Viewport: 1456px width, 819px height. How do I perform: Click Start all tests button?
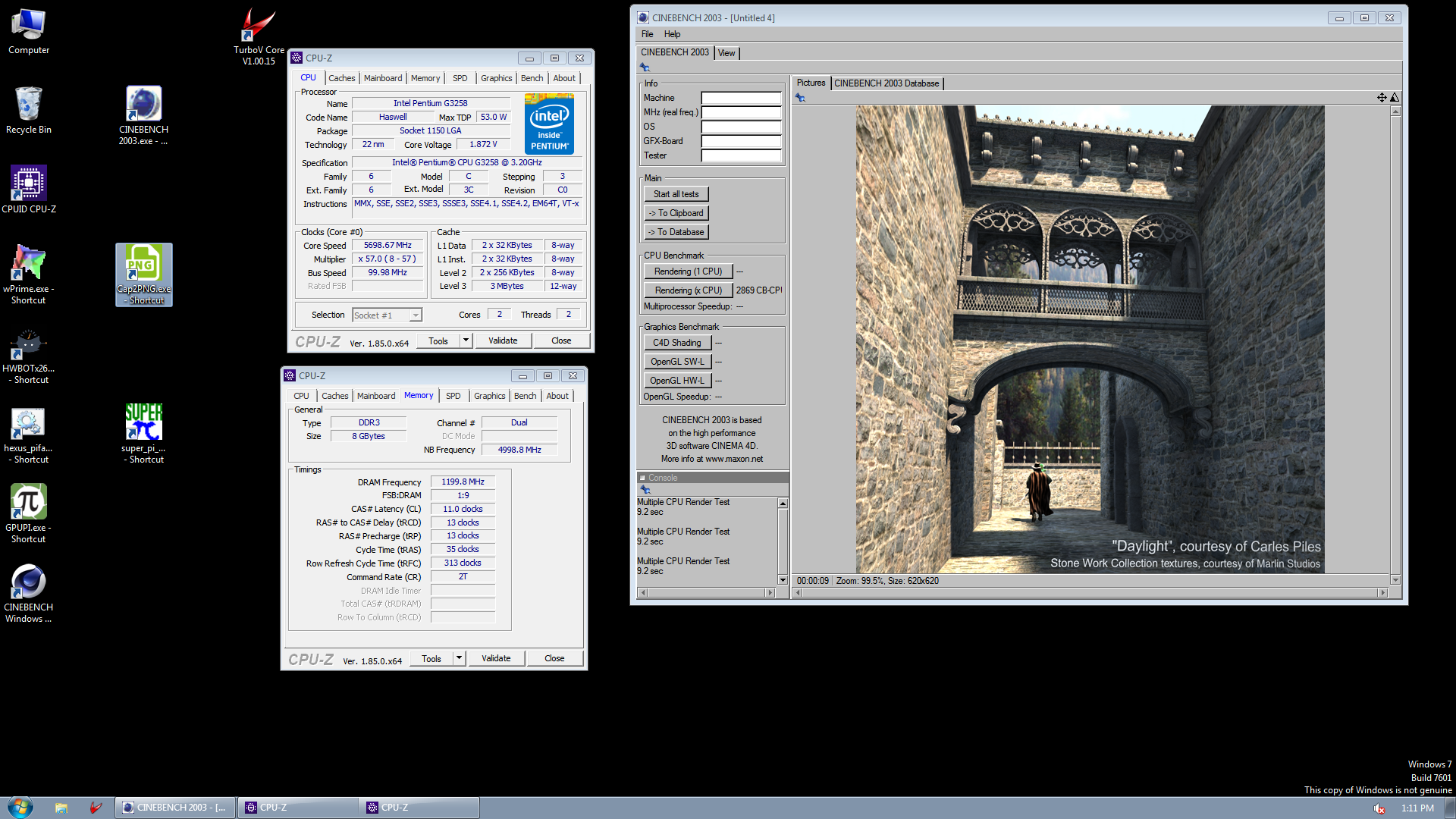pos(676,194)
